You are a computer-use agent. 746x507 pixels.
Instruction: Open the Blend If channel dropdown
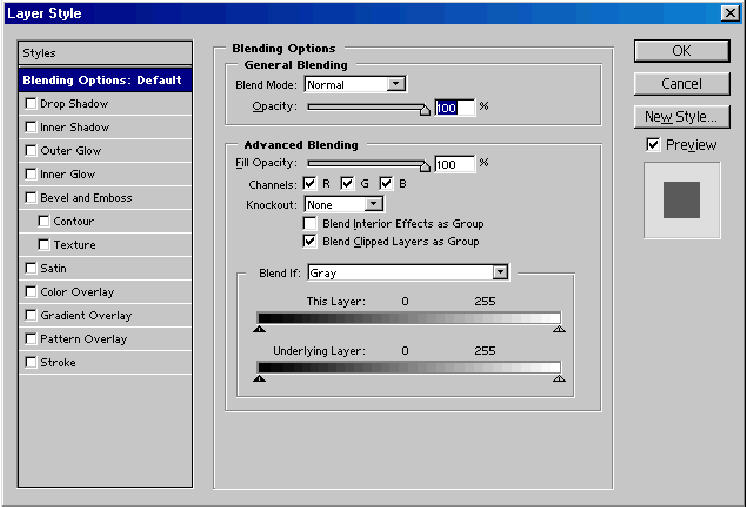point(408,273)
